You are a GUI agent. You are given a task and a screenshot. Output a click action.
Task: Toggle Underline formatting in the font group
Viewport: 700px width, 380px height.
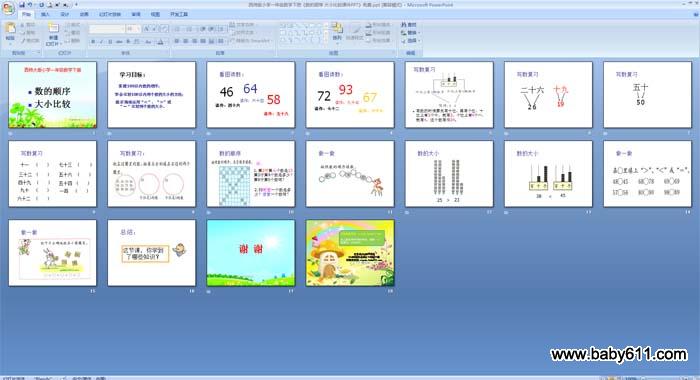click(110, 42)
